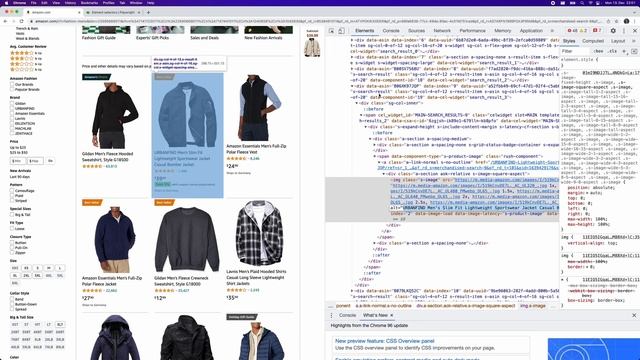This screenshot has width=640, height=360.
Task: Open DevTools settings gear
Action: click(x=613, y=31)
